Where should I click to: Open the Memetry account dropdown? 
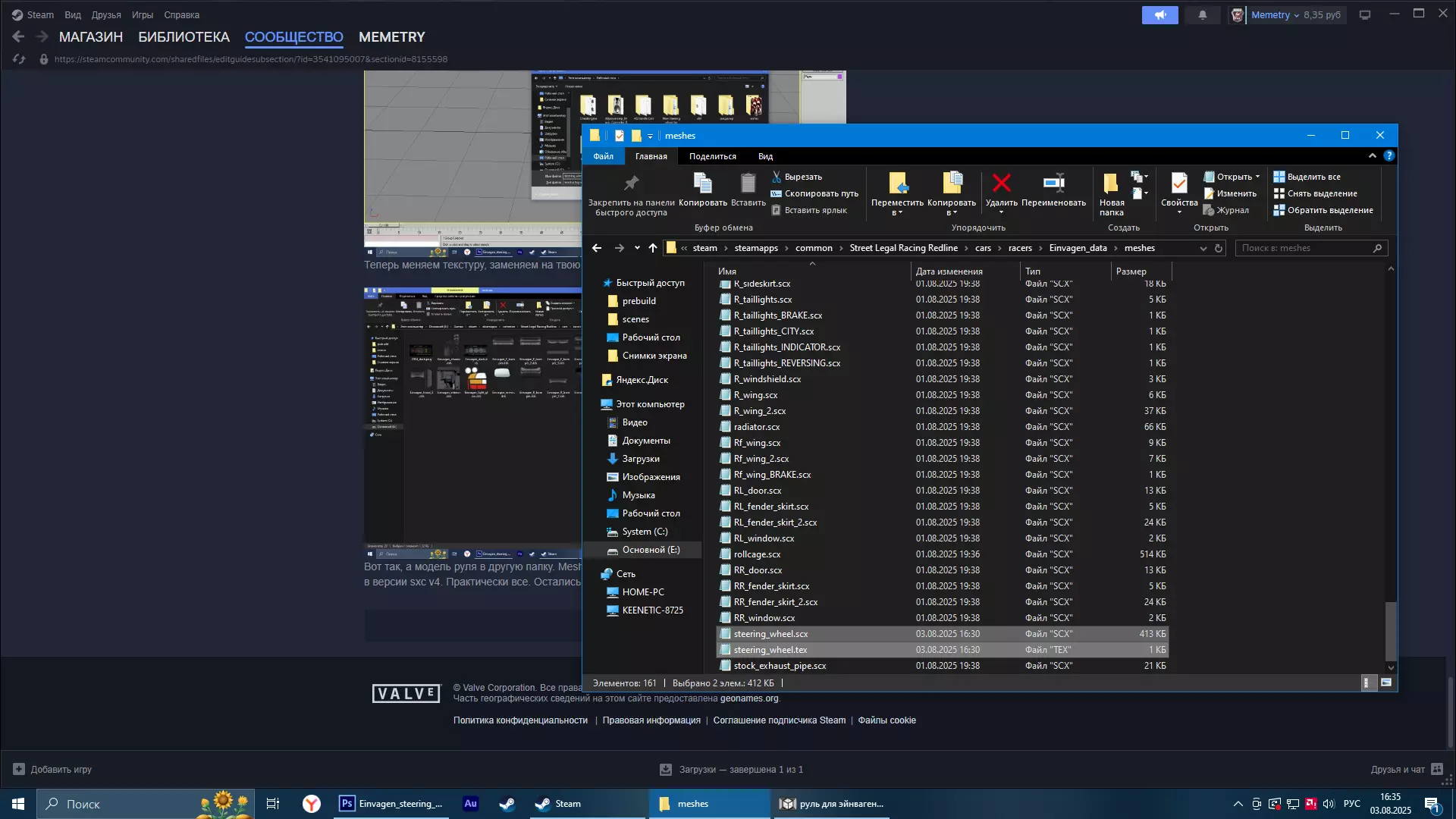1274,15
